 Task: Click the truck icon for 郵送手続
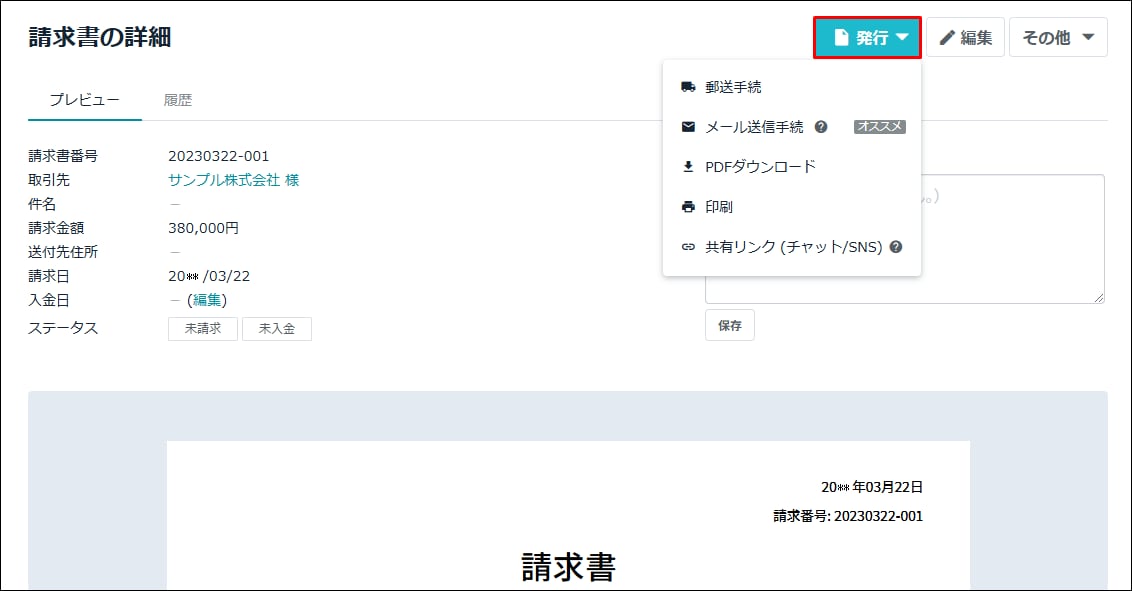point(688,87)
